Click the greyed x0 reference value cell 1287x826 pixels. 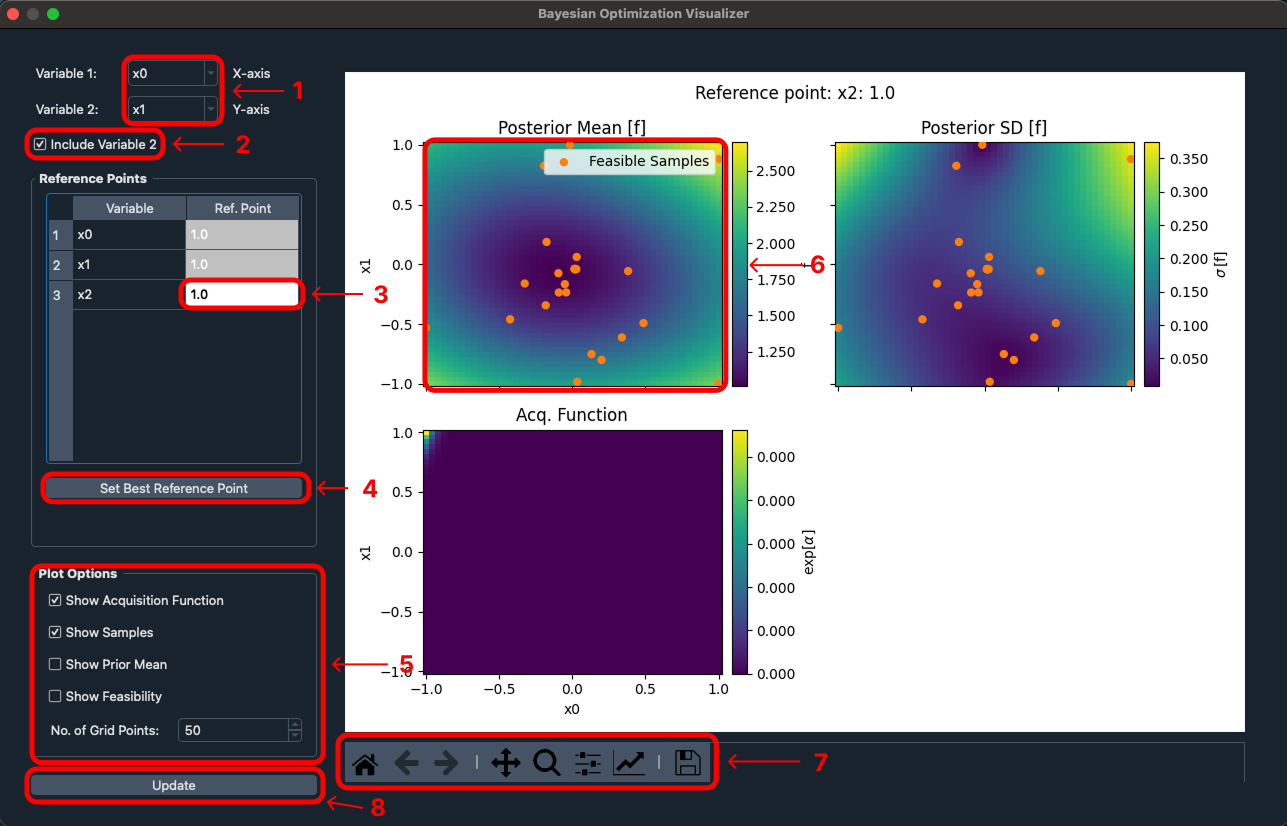coord(242,235)
